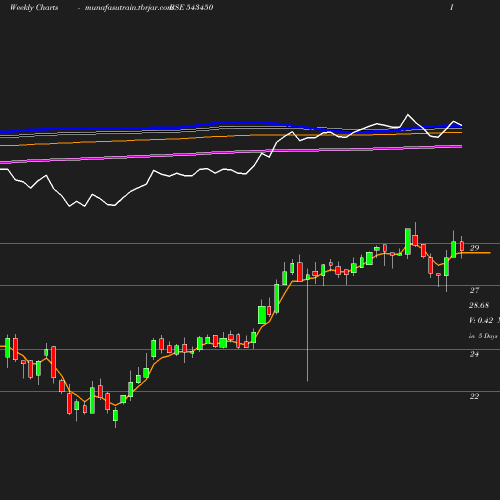Viewport: 500px width, 500px height.
Task: Select the '22' price axis label
Action: click(474, 396)
